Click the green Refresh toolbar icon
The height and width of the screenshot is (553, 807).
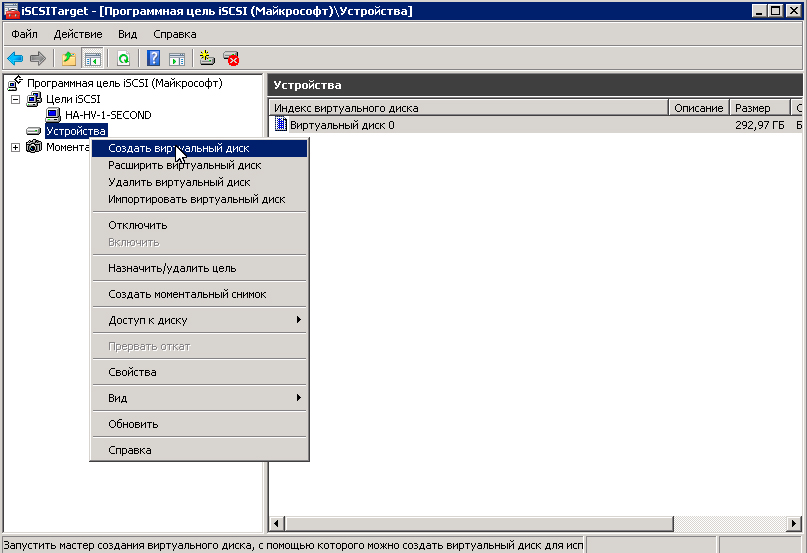tap(124, 59)
